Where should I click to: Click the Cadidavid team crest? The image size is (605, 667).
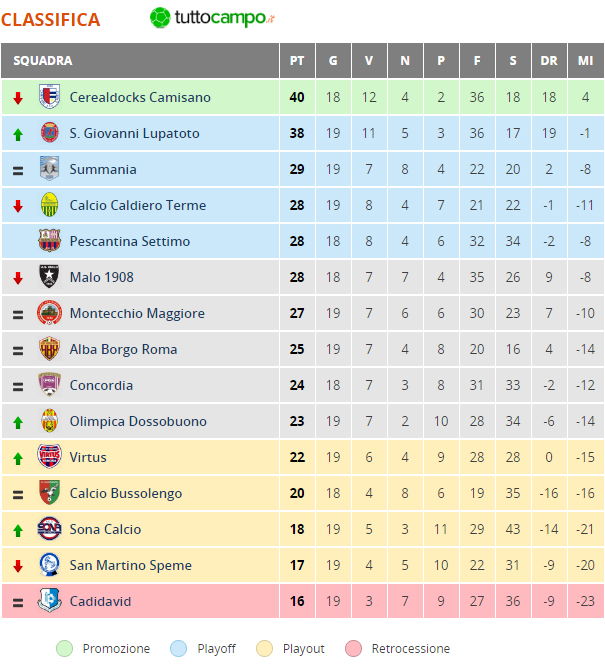[49, 600]
